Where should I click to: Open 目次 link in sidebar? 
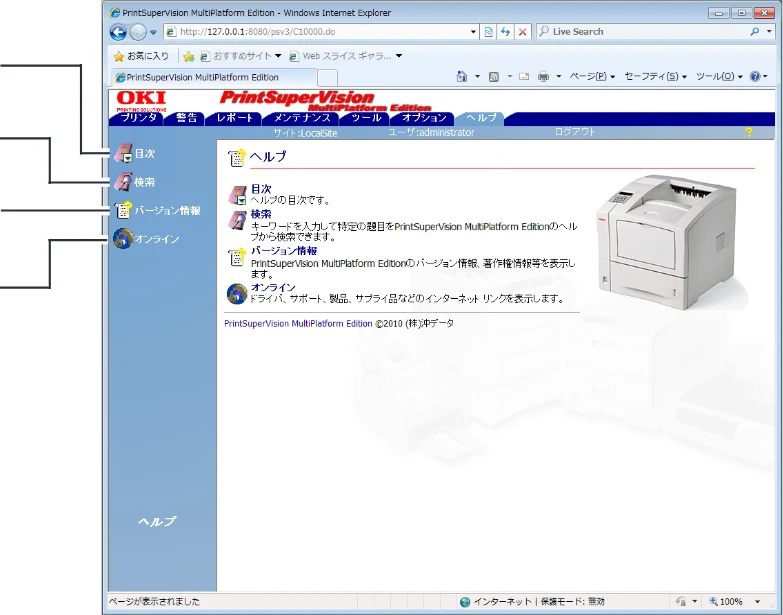click(145, 154)
